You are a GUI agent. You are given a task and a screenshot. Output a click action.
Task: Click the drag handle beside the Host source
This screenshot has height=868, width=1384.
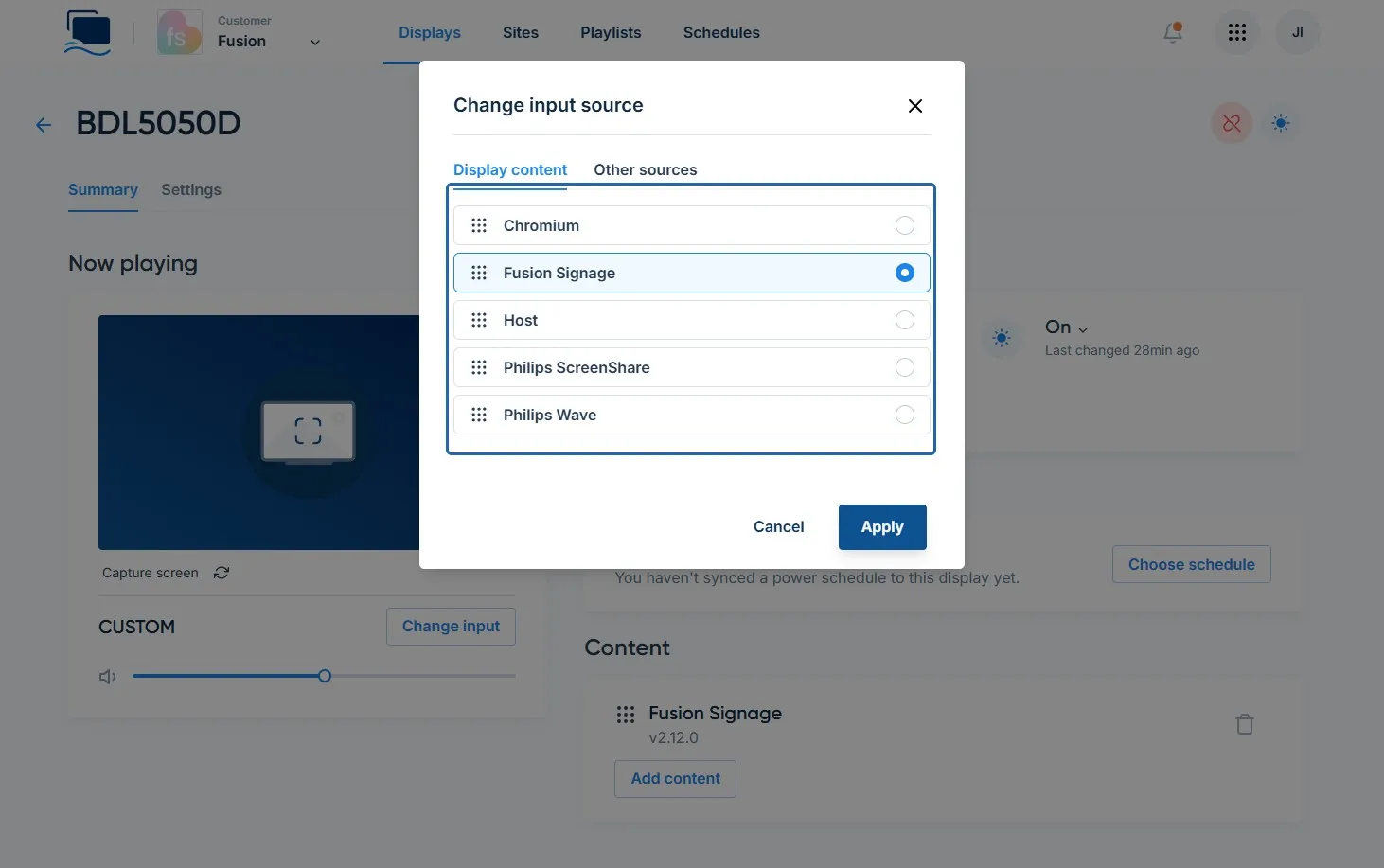[x=479, y=320]
